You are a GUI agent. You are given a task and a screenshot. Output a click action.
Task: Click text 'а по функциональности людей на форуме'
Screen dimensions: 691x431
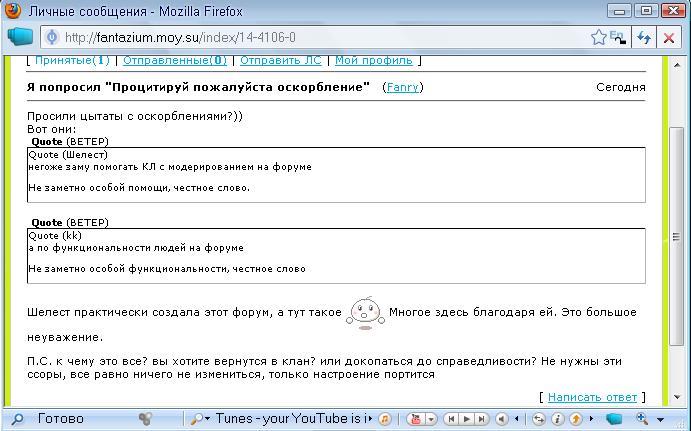136,248
